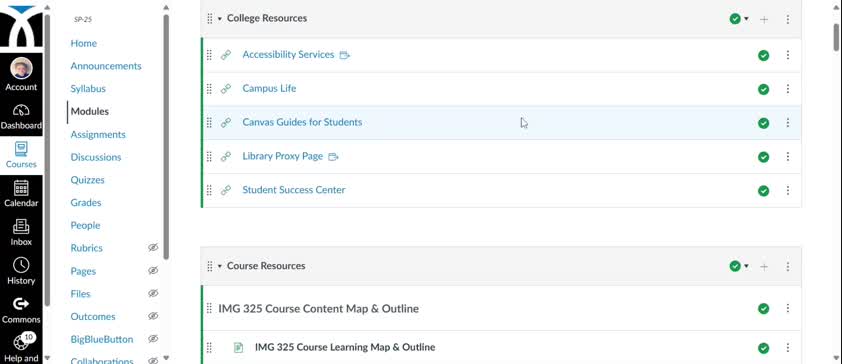The width and height of the screenshot is (842, 364).
Task: Open IMG 325 Course Learning Map & Outline page
Action: [x=345, y=347]
